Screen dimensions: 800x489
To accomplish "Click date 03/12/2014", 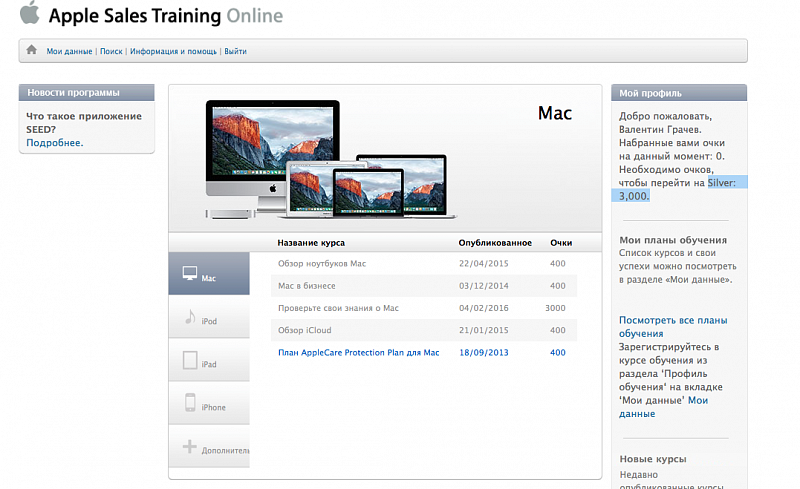I will (484, 286).
